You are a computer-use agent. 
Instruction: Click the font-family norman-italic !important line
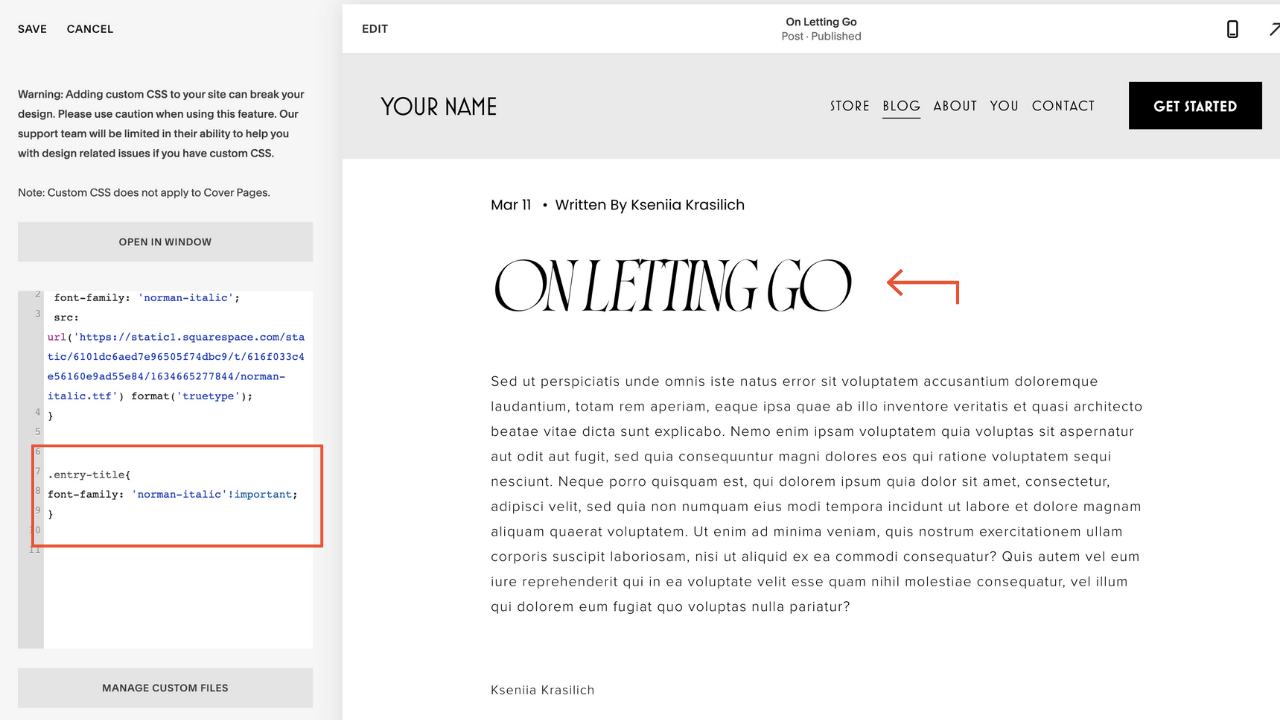point(172,494)
